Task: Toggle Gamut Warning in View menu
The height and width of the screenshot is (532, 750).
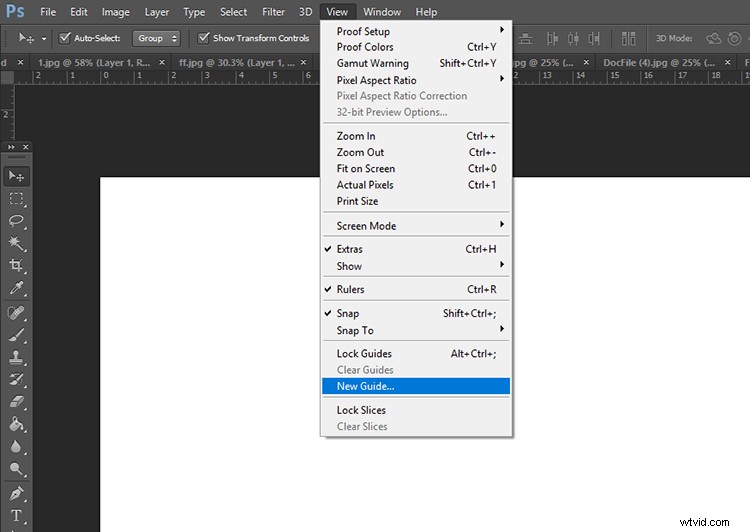Action: click(416, 63)
